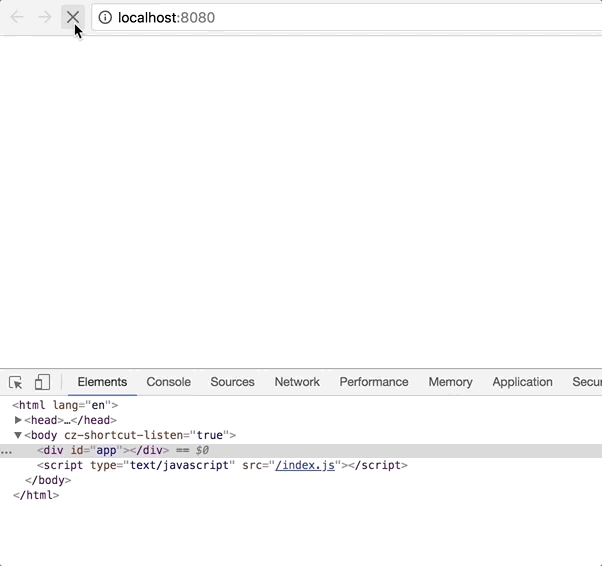The image size is (602, 566).
Task: Stop page loading with the X button
Action: [x=73, y=17]
